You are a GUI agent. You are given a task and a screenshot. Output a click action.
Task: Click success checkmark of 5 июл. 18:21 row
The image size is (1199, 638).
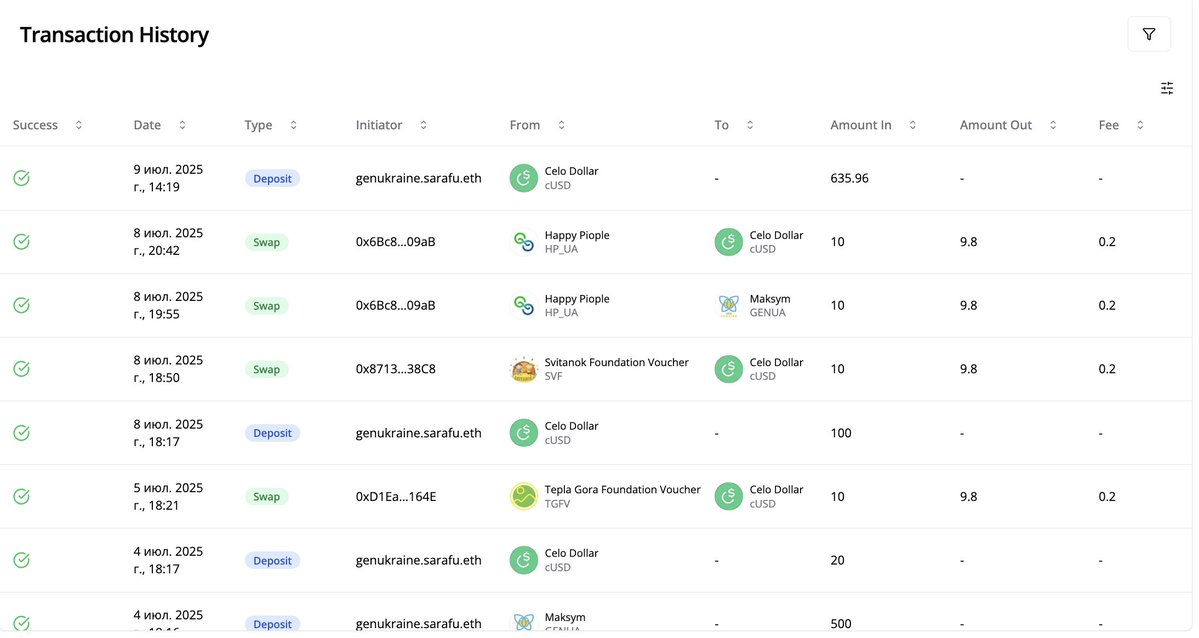(21, 496)
